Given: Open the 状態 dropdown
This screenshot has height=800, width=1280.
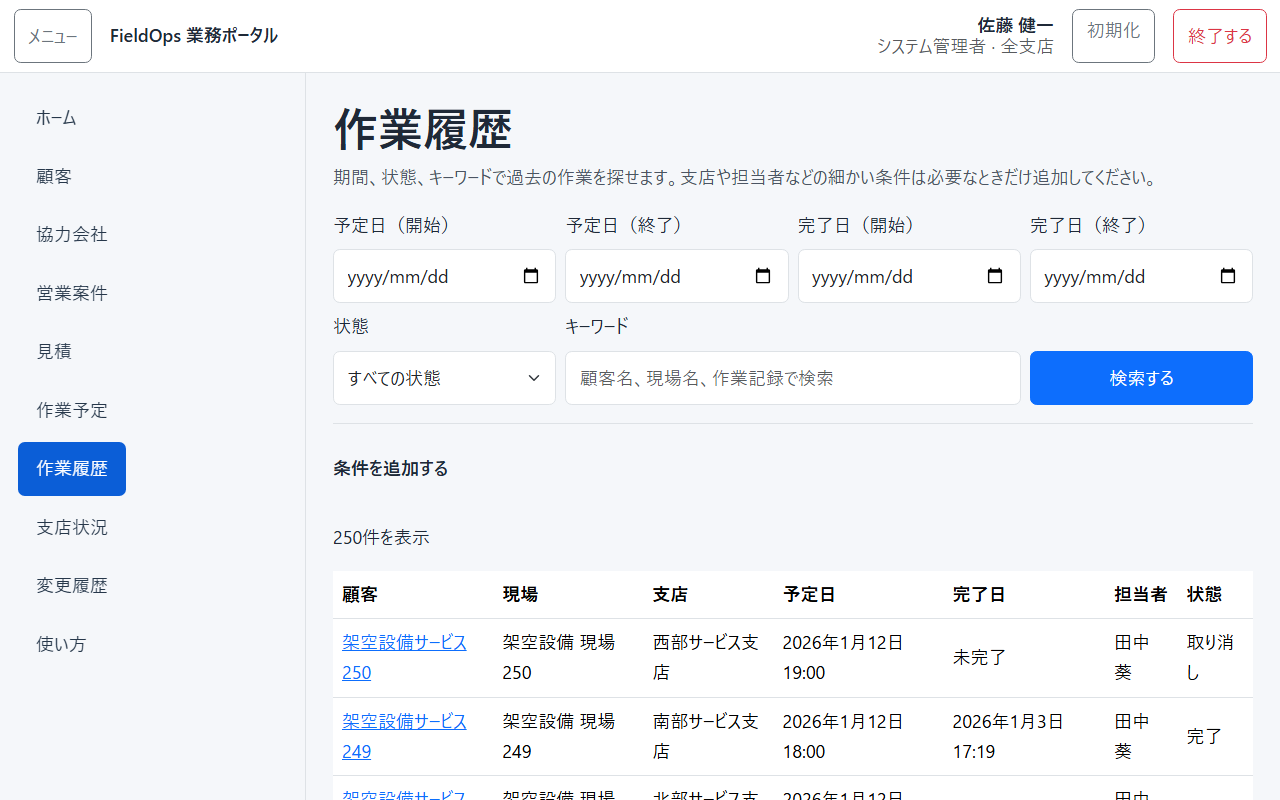Looking at the screenshot, I should 444,378.
